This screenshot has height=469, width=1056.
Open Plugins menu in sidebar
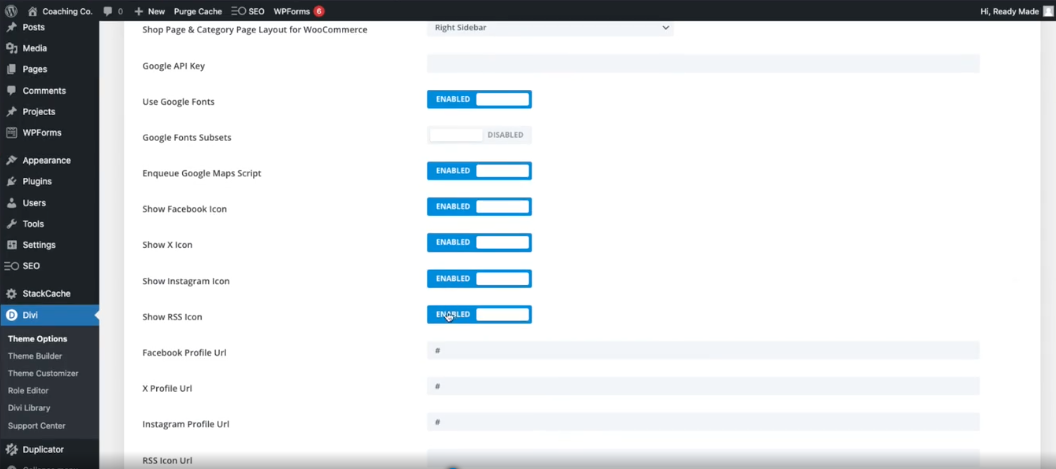click(x=37, y=181)
